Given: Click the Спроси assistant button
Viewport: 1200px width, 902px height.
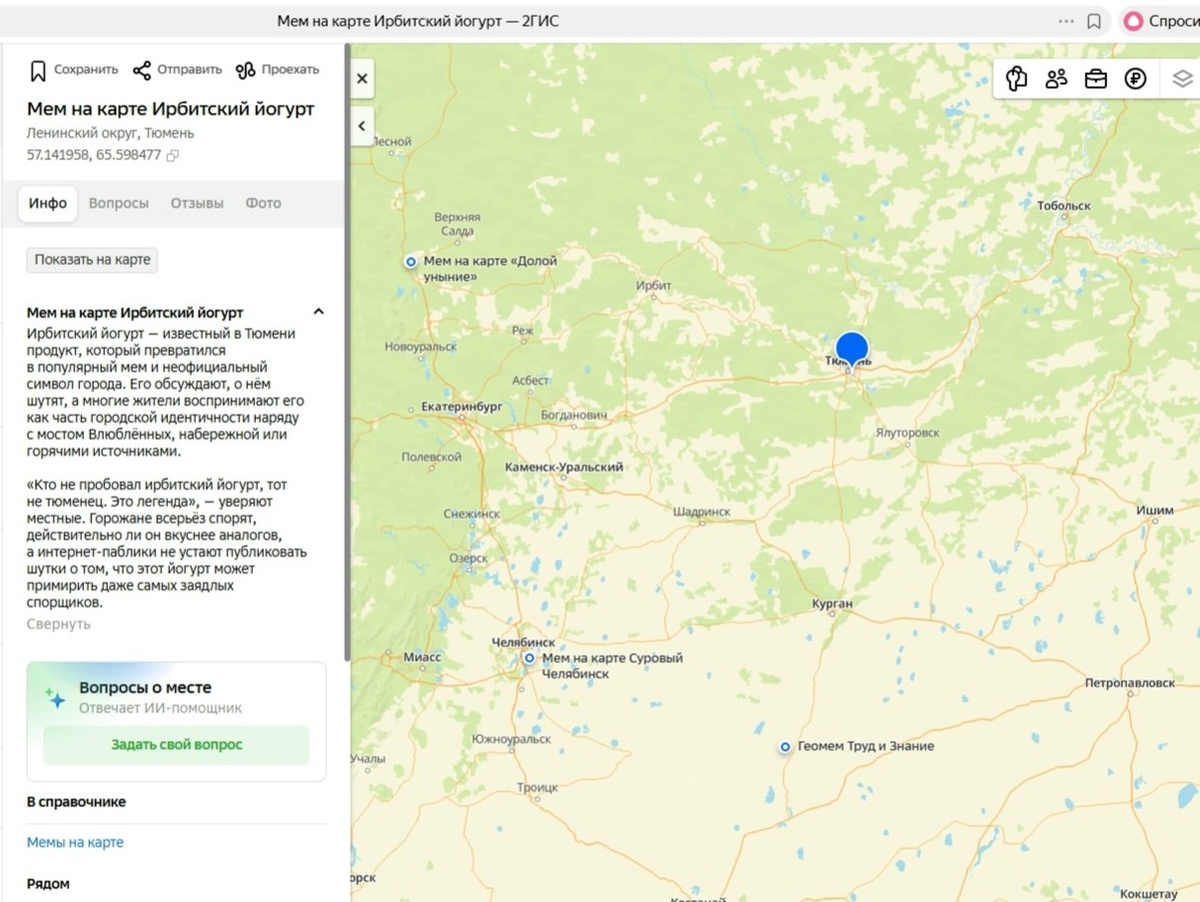Looking at the screenshot, I should (1161, 21).
